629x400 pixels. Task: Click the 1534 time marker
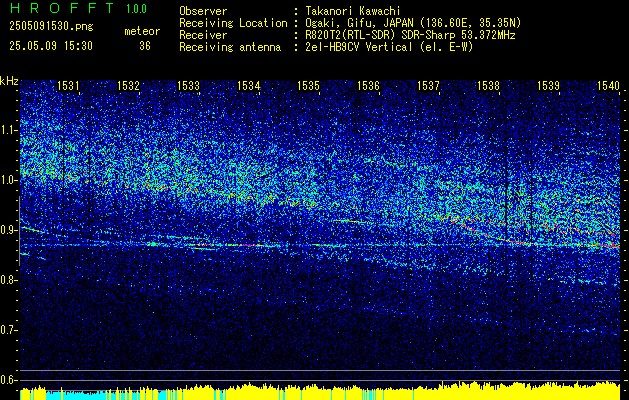(x=248, y=85)
